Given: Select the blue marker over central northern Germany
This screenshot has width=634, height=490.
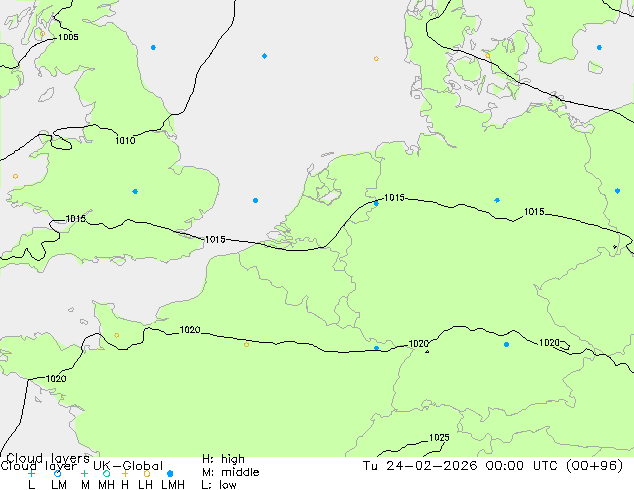Looking at the screenshot, I should pos(497,201).
